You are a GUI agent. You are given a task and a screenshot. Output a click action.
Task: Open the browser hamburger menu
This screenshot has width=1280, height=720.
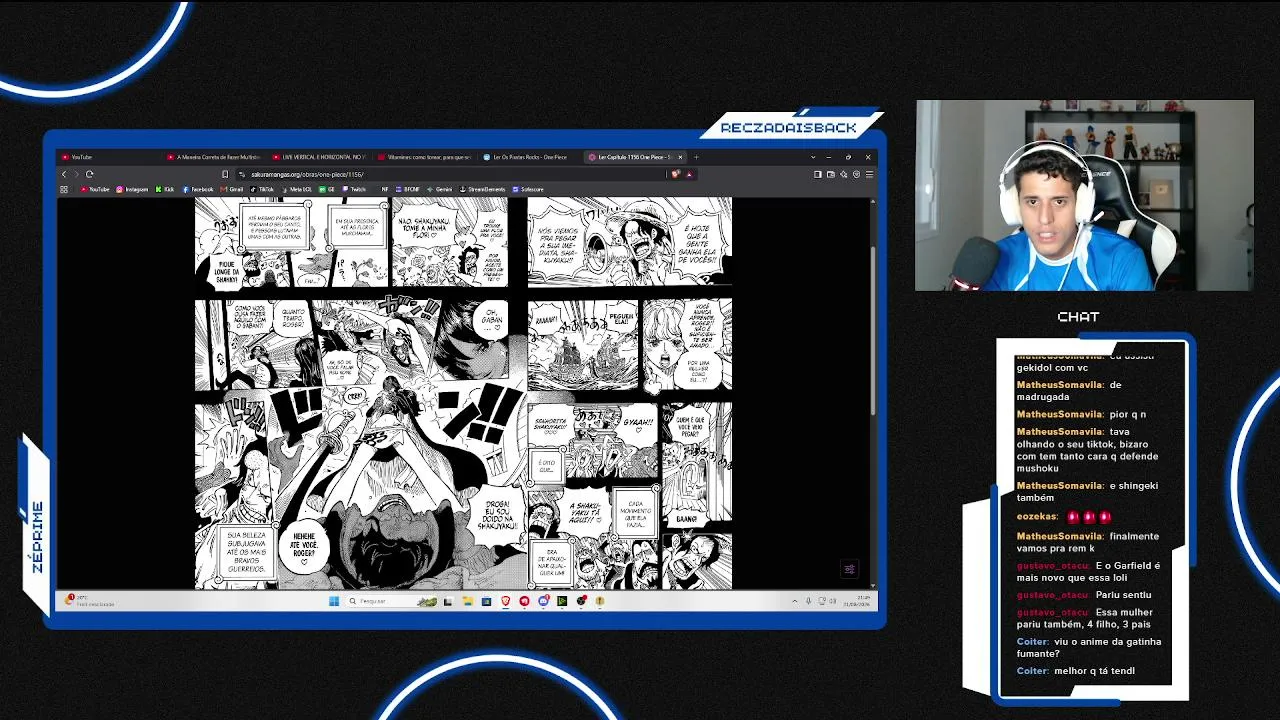click(x=868, y=174)
